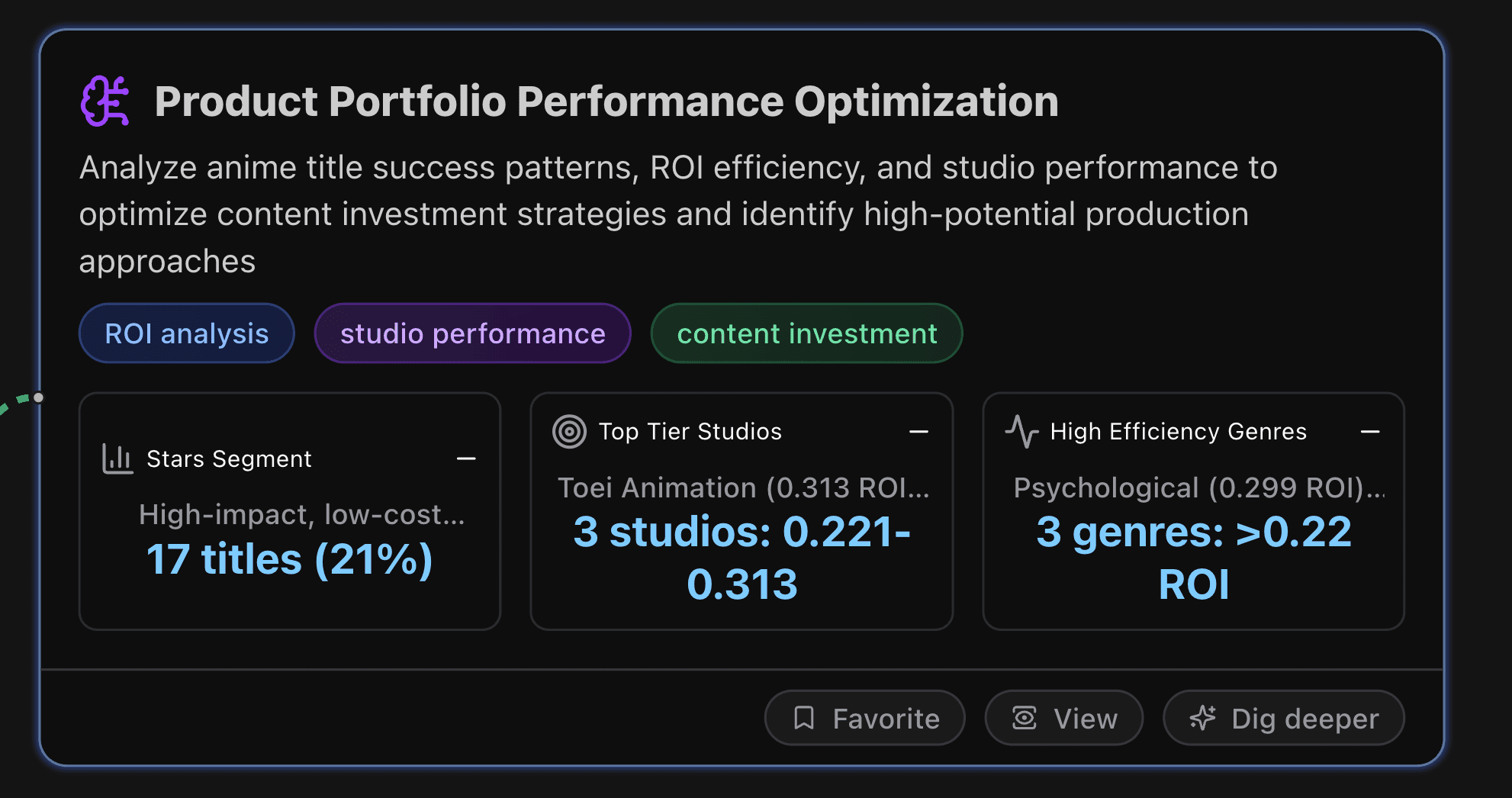Expand the Toei Animation ROI truncated text

[743, 488]
